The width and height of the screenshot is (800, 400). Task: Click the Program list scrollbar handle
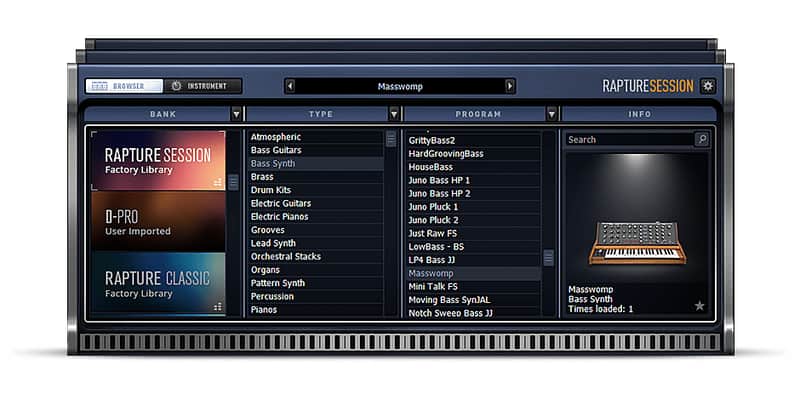tap(548, 258)
